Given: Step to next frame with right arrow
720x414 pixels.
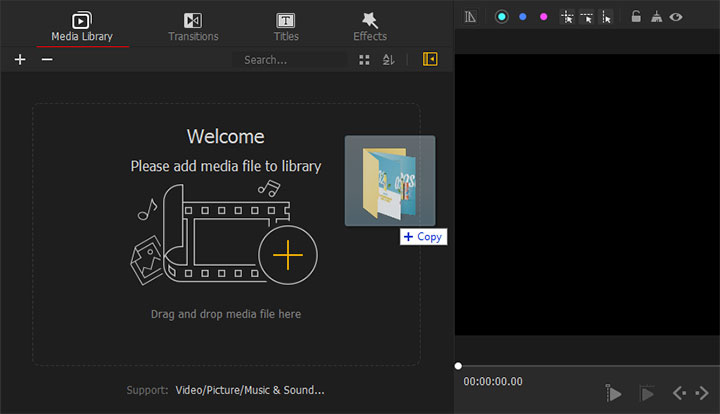Looking at the screenshot, I should [702, 393].
